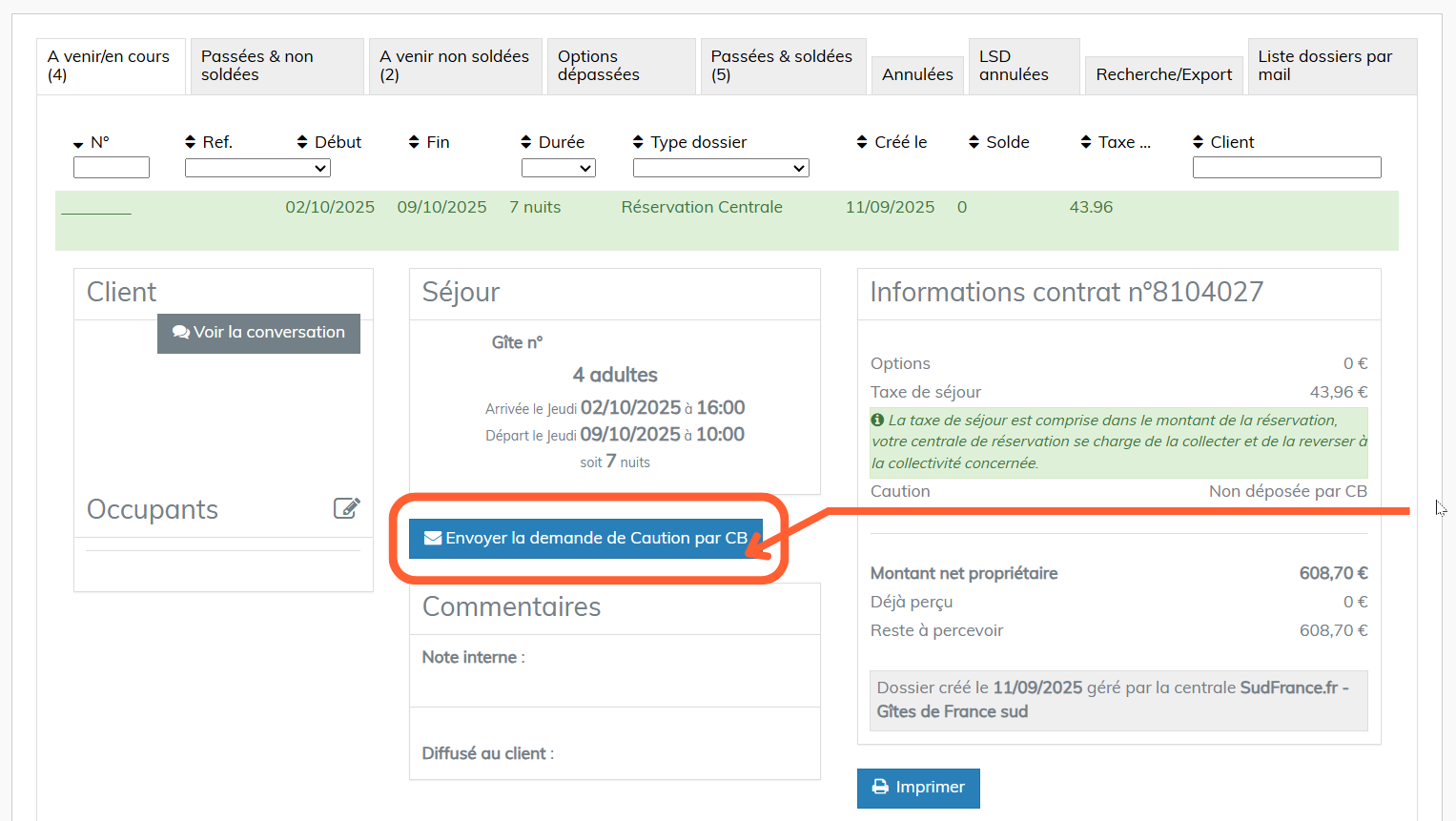Click the edit Occupants pencil icon
The height and width of the screenshot is (821, 1456).
click(x=346, y=508)
